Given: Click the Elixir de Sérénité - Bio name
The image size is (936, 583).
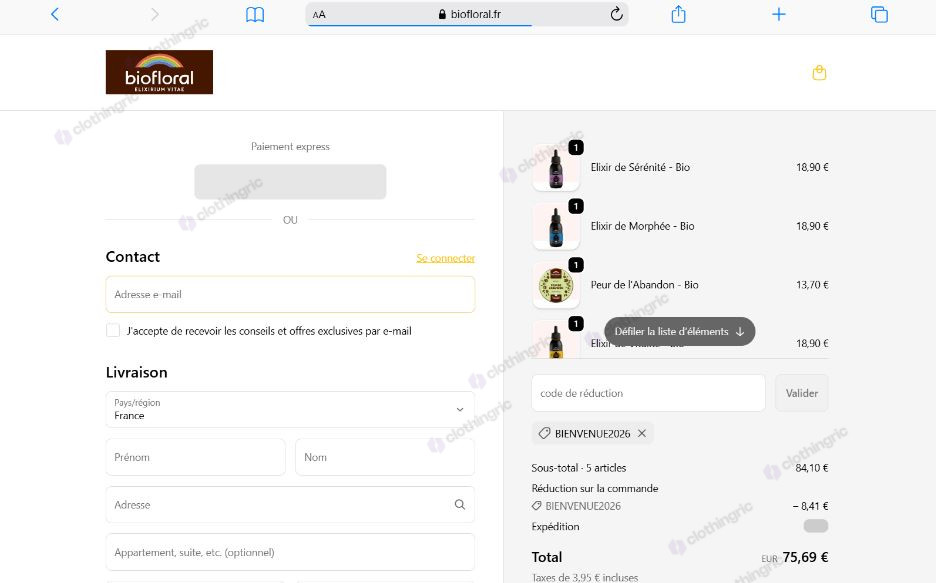Looking at the screenshot, I should (x=641, y=167).
